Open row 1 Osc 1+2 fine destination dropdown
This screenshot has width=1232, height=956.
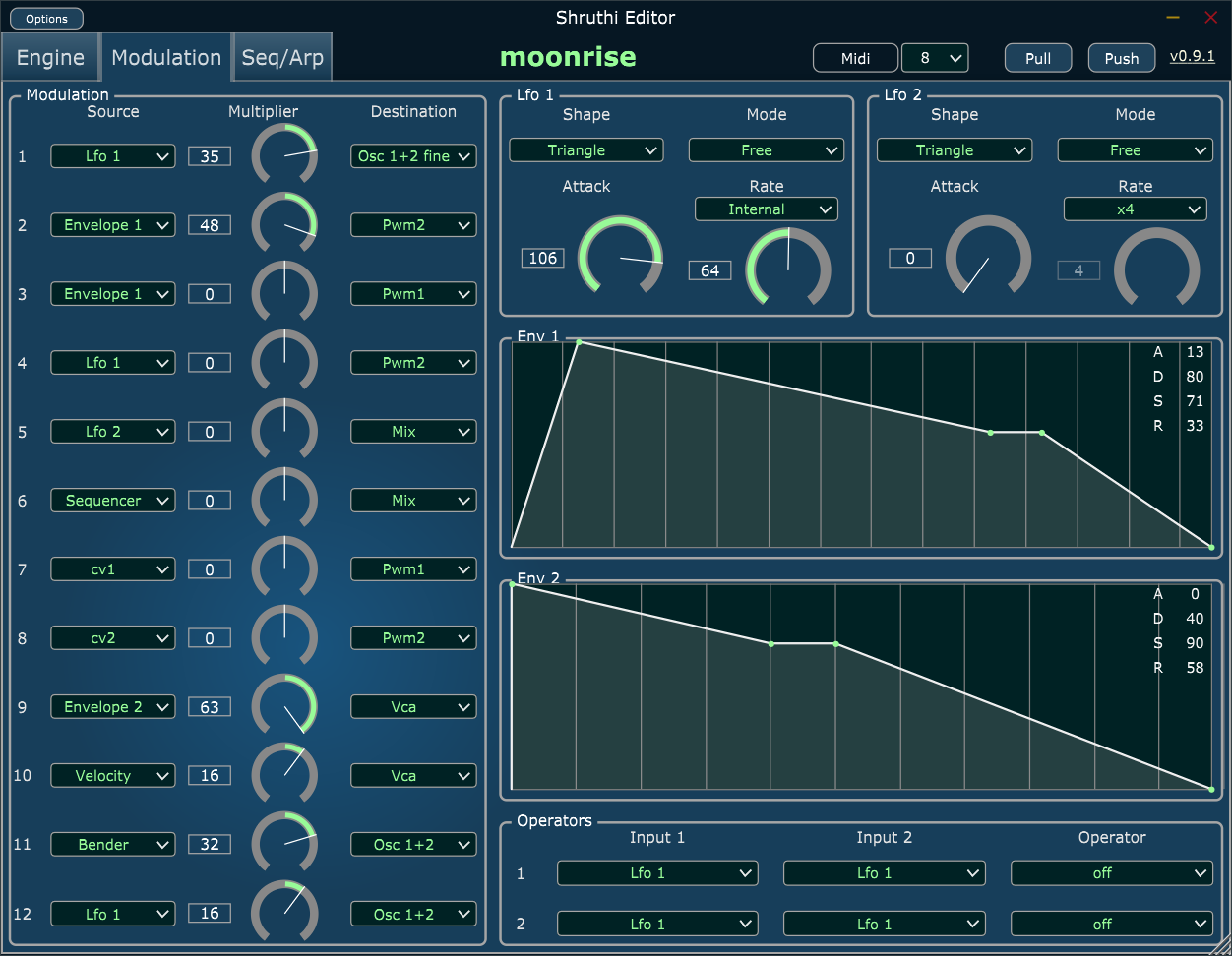tap(413, 156)
